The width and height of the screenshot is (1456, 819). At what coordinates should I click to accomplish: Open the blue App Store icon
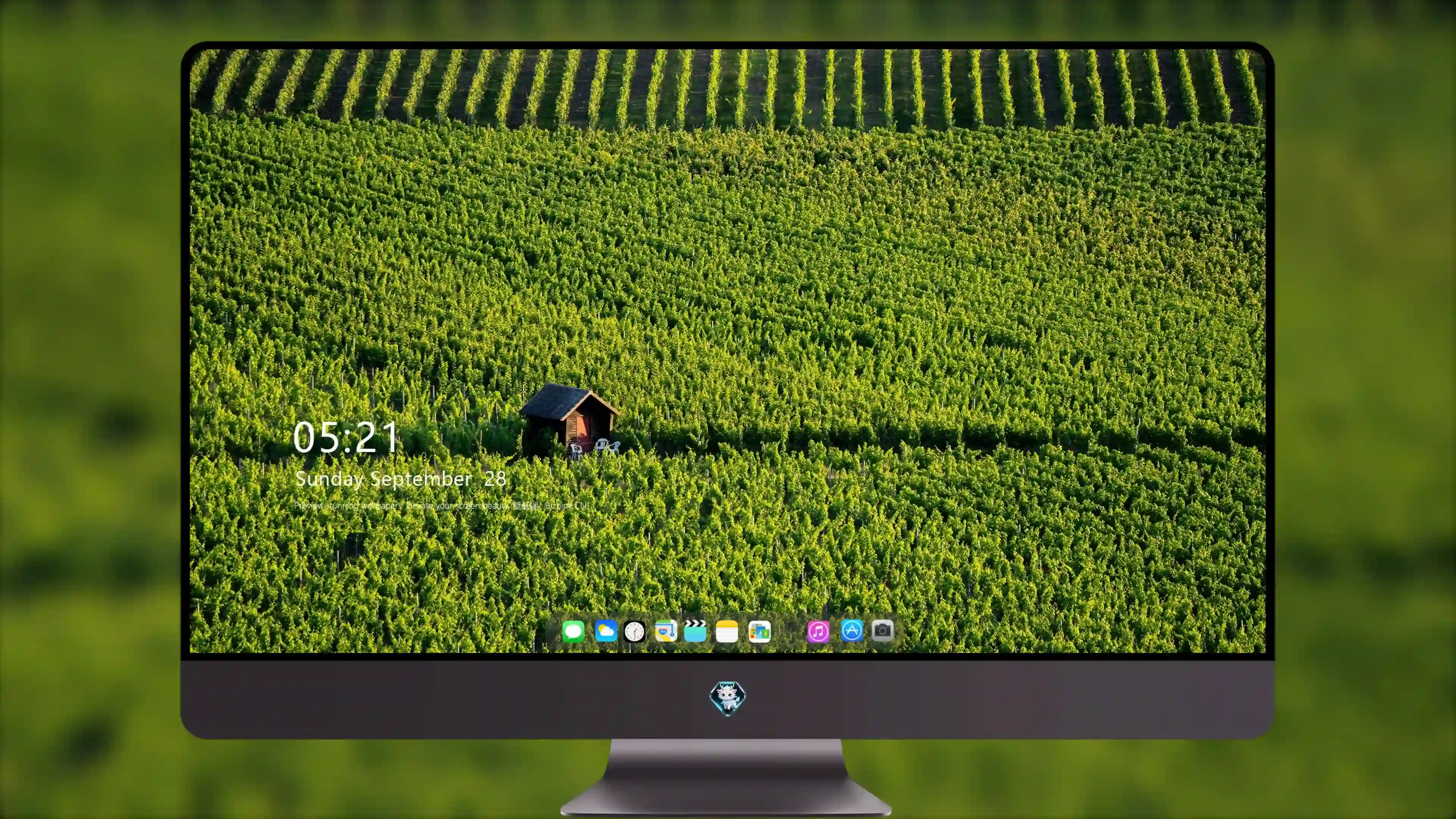(x=852, y=630)
